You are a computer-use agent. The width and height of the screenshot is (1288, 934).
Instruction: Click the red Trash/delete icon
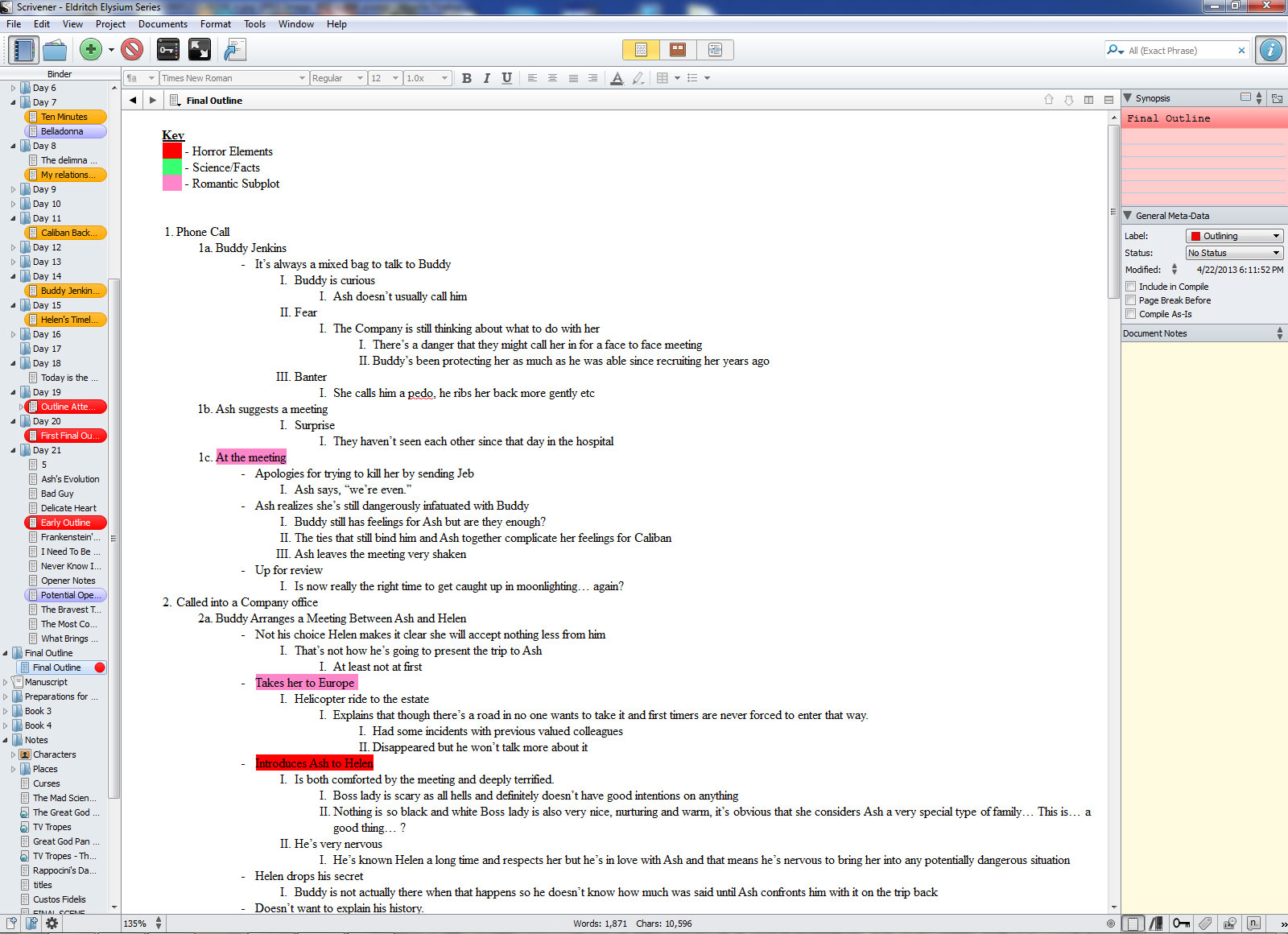coord(132,50)
